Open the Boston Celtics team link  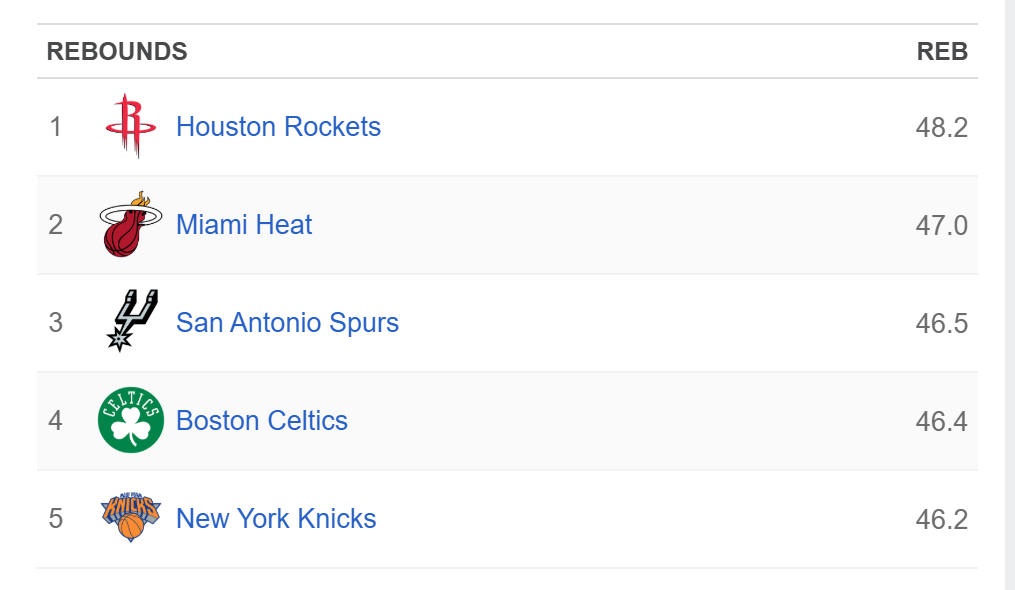coord(262,421)
